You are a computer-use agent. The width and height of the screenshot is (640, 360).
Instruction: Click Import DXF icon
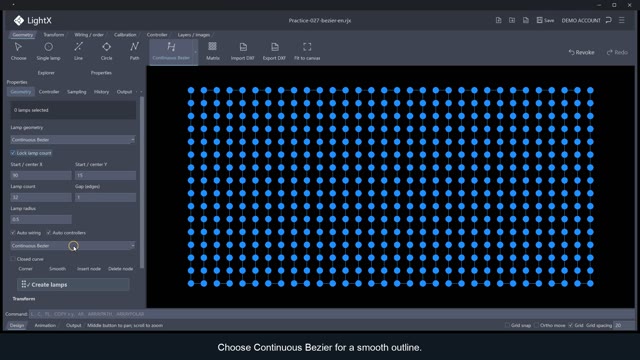coord(242,51)
